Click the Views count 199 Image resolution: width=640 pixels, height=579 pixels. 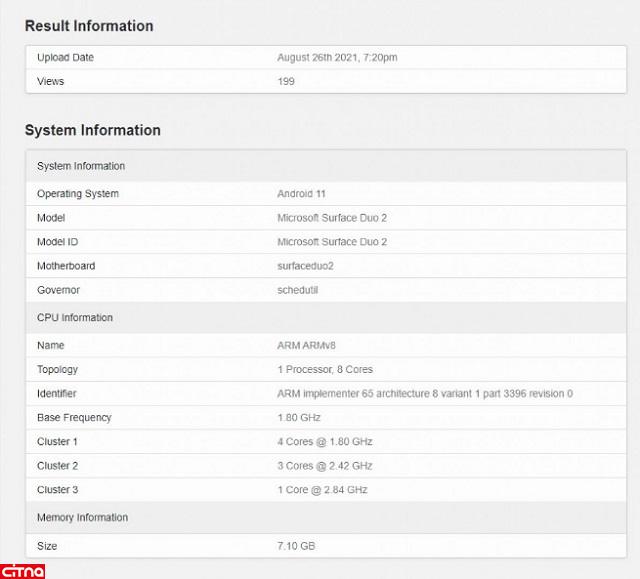[286, 81]
